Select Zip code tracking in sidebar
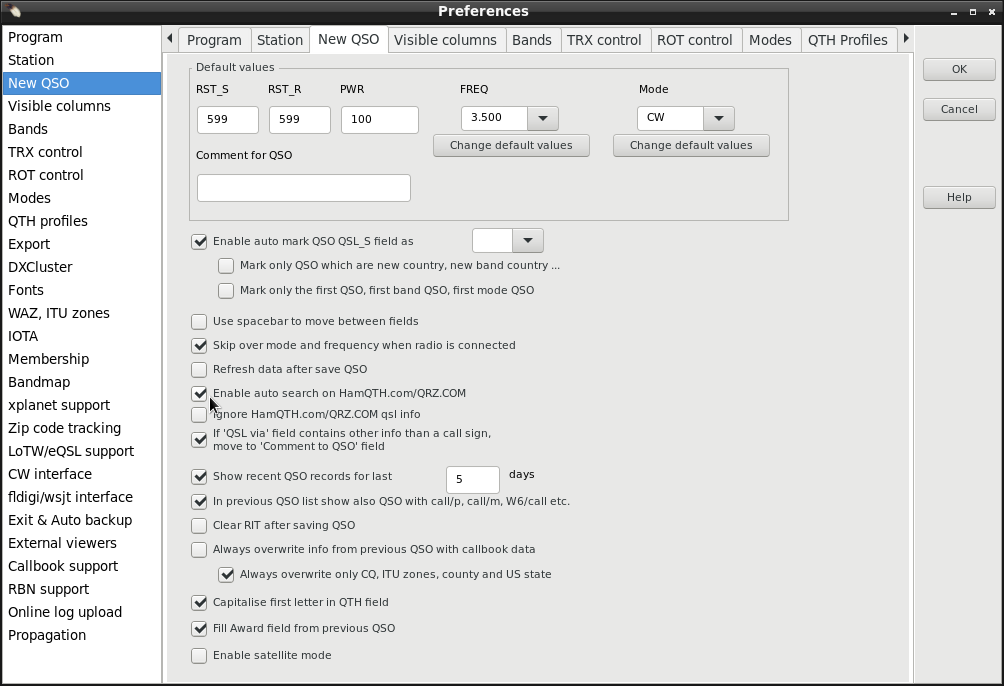1004x686 pixels. 82,429
